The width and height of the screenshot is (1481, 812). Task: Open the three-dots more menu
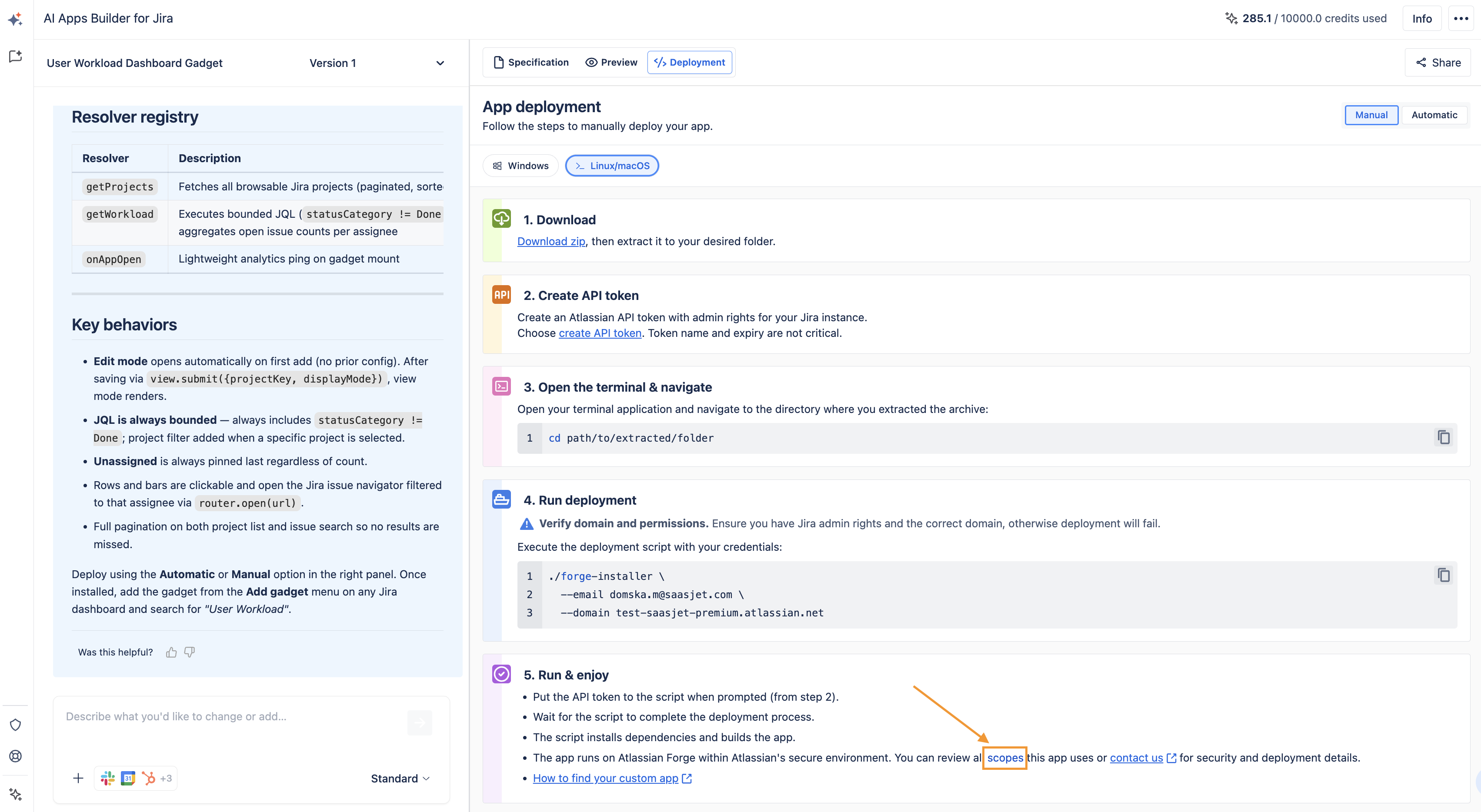click(1461, 18)
